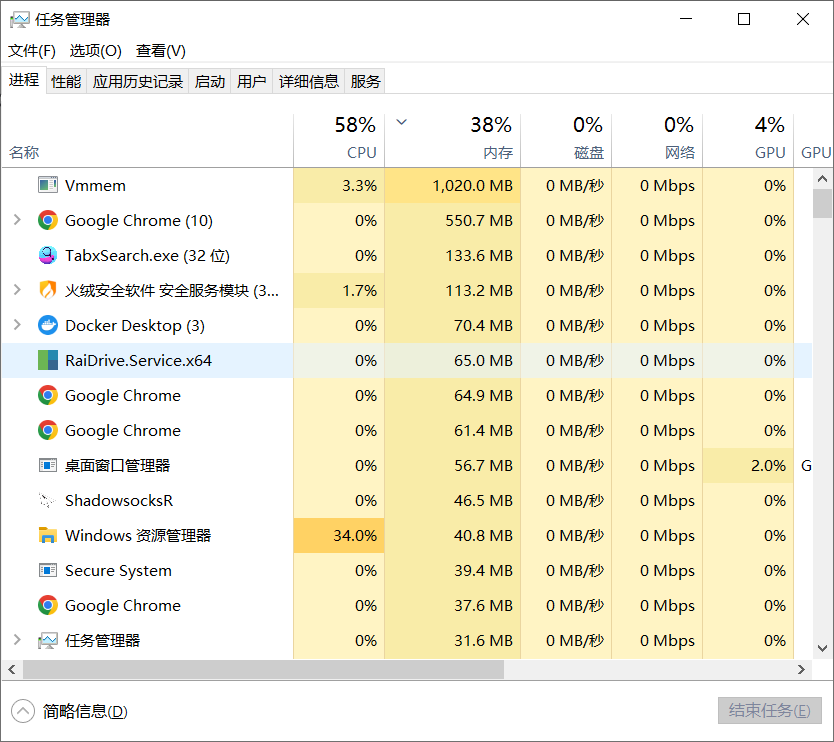Sort by the 内存 column header
834x742 pixels.
click(453, 139)
